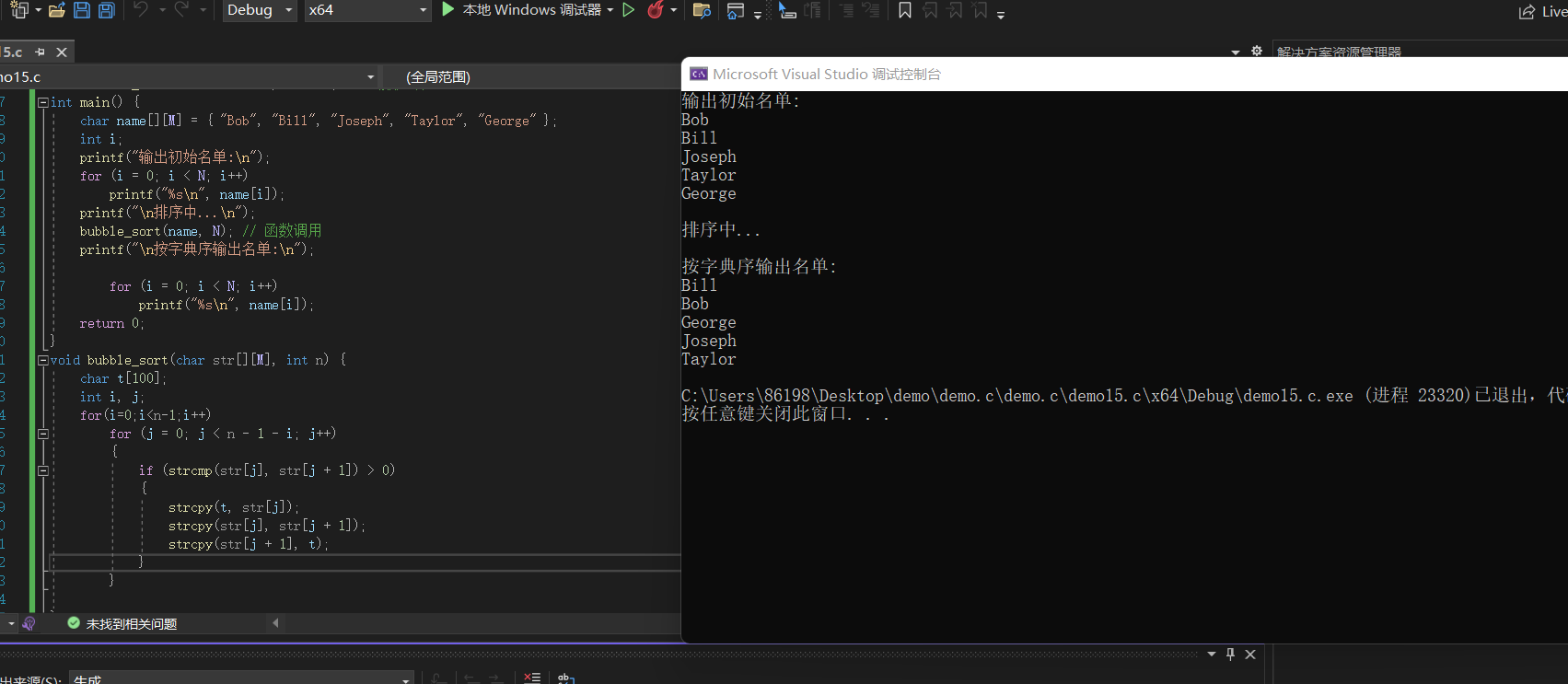Pin the demo15.c editor tab
Screen dimensions: 1568x684
(x=40, y=52)
